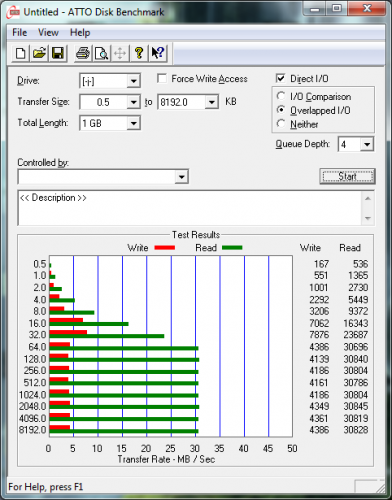392x500 pixels.
Task: Activate the context help pointer icon
Action: (158, 53)
